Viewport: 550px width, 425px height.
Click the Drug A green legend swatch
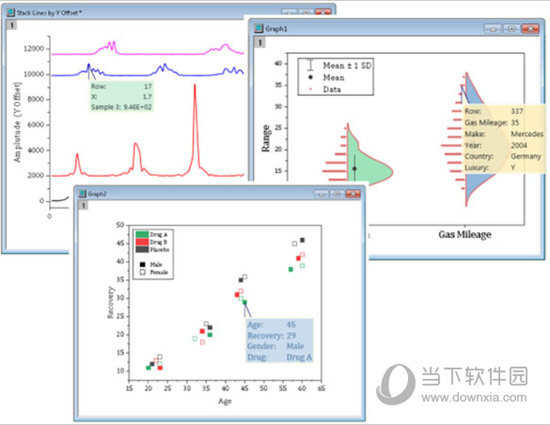[x=142, y=234]
